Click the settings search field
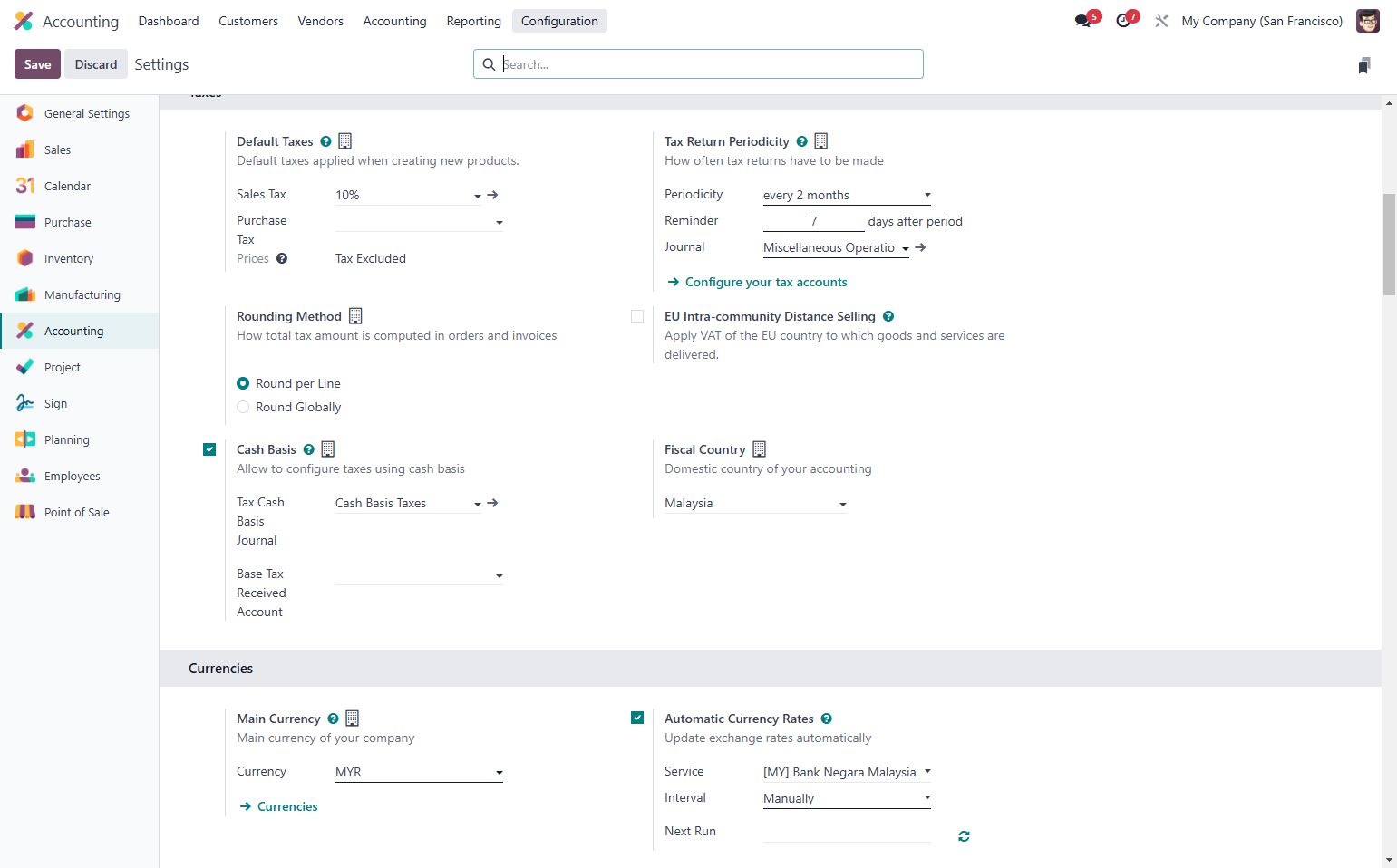Screen dimensions: 1397x868 tap(698, 64)
